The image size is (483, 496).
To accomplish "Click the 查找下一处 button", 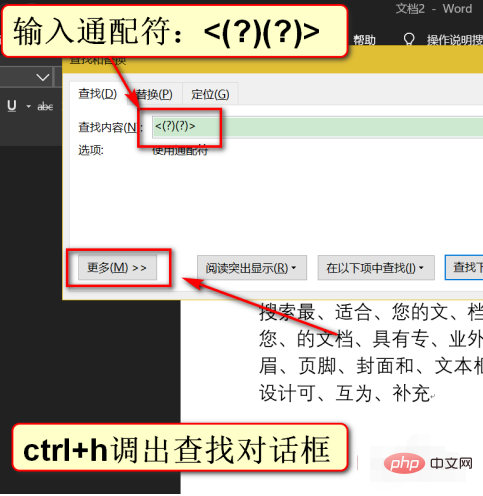I will 464,268.
